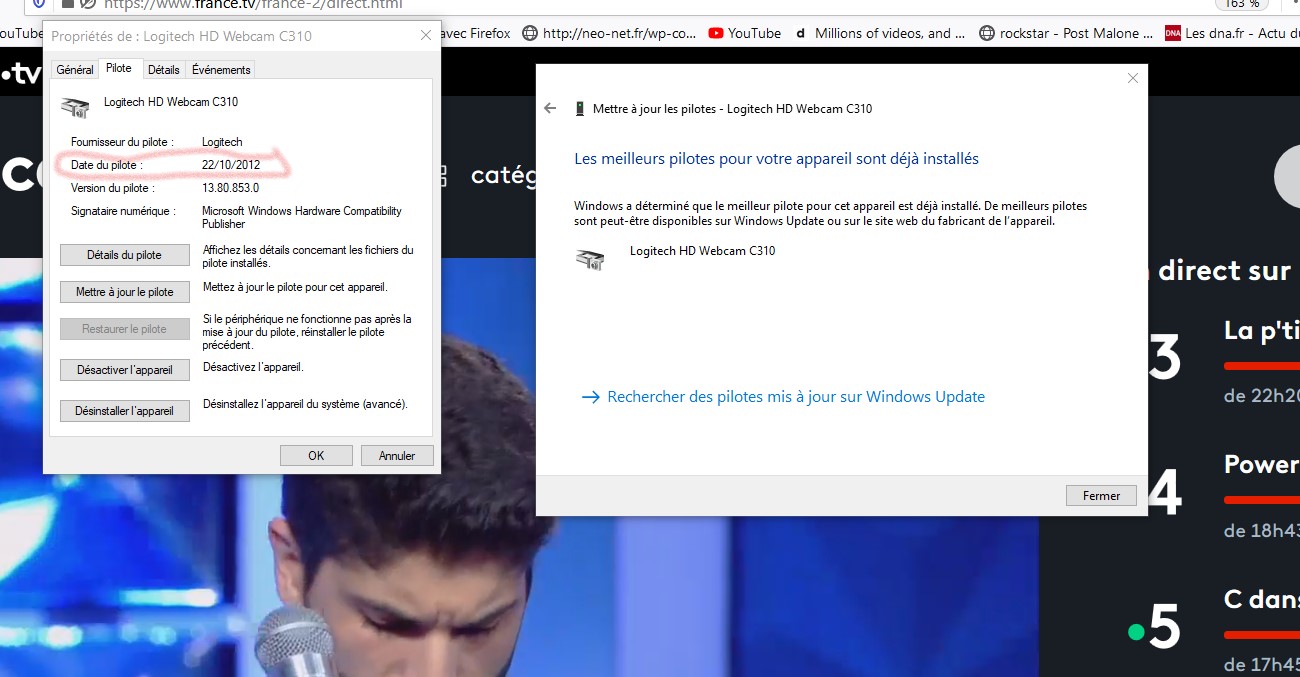This screenshot has width=1300, height=677.
Task: Click Mettre à jour le pilote button
Action: (125, 292)
